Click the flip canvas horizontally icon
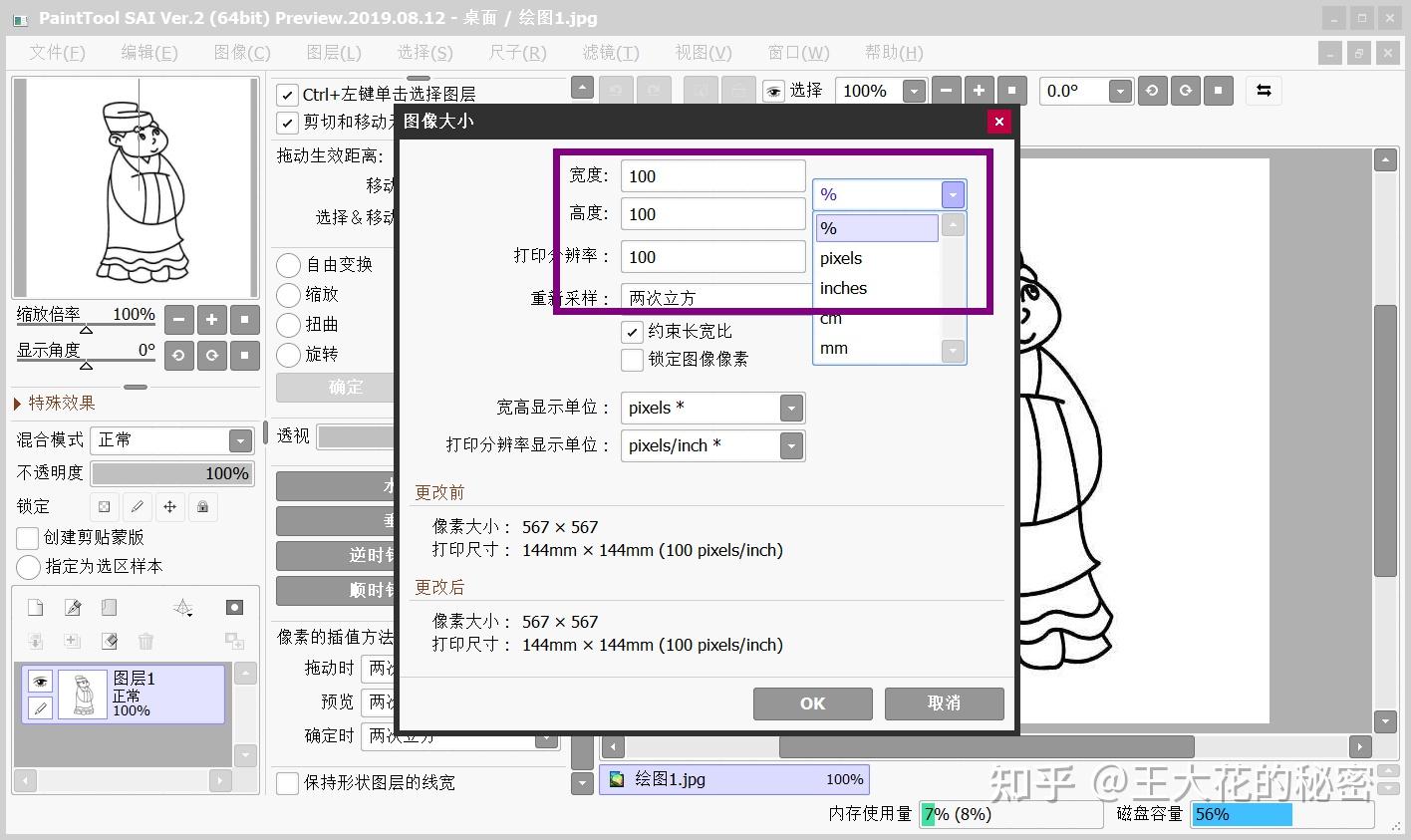 (x=1263, y=91)
